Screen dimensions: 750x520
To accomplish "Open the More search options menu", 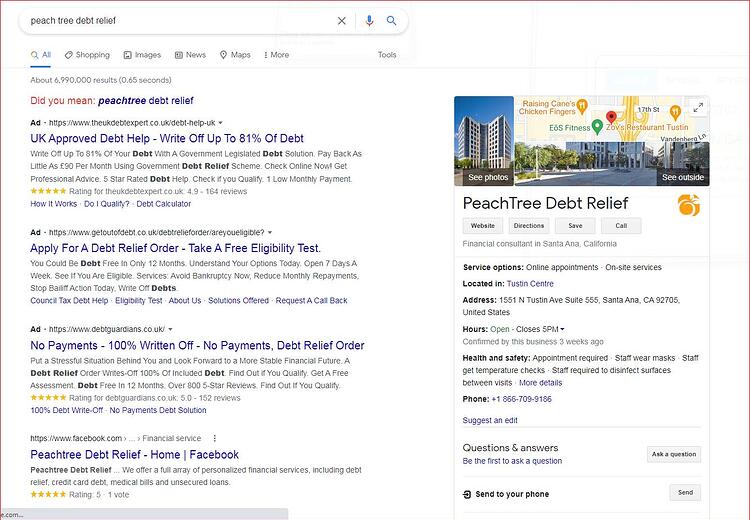I will (276, 55).
